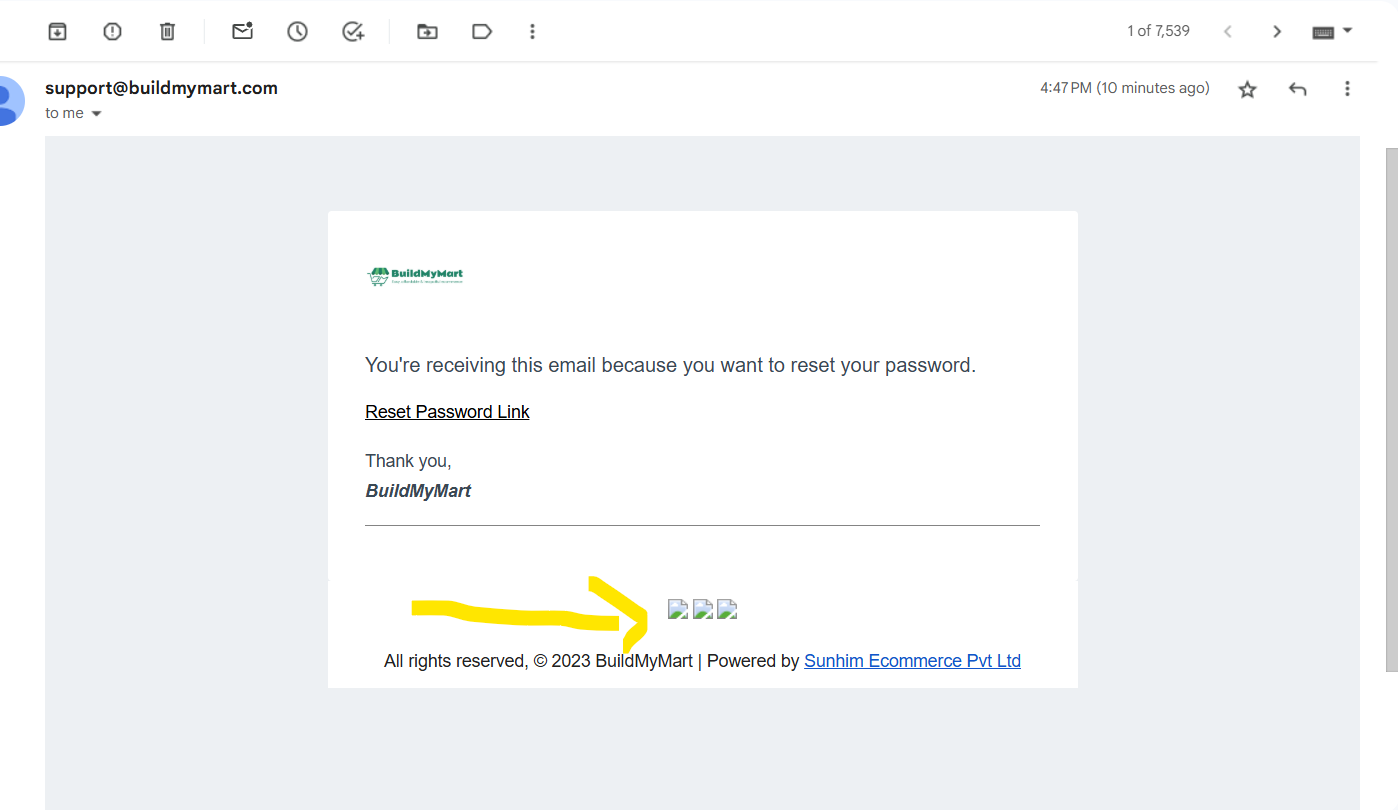Expand the 'to me' recipient details arrow
Image resolution: width=1398 pixels, height=810 pixels.
(97, 114)
